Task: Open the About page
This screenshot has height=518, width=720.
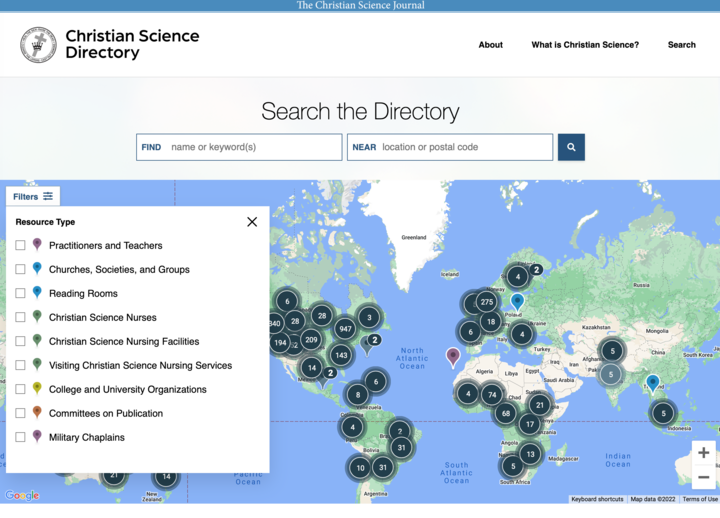Action: (490, 45)
